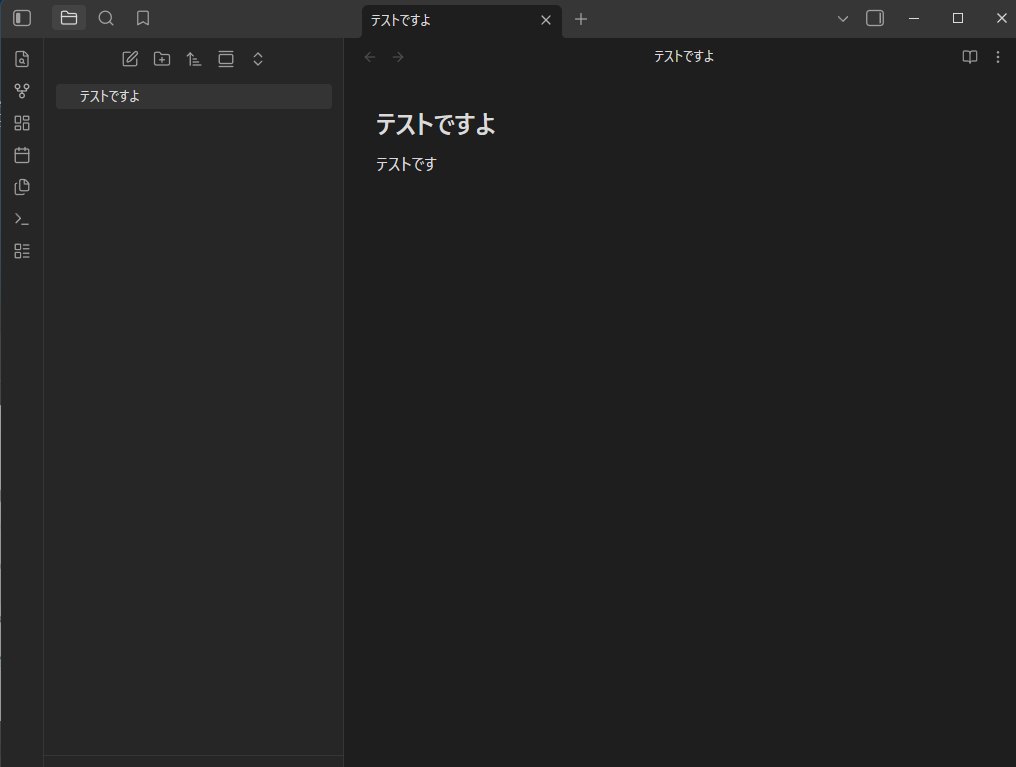The height and width of the screenshot is (767, 1016).
Task: Click the templates icon in ribbon
Action: pos(22,187)
